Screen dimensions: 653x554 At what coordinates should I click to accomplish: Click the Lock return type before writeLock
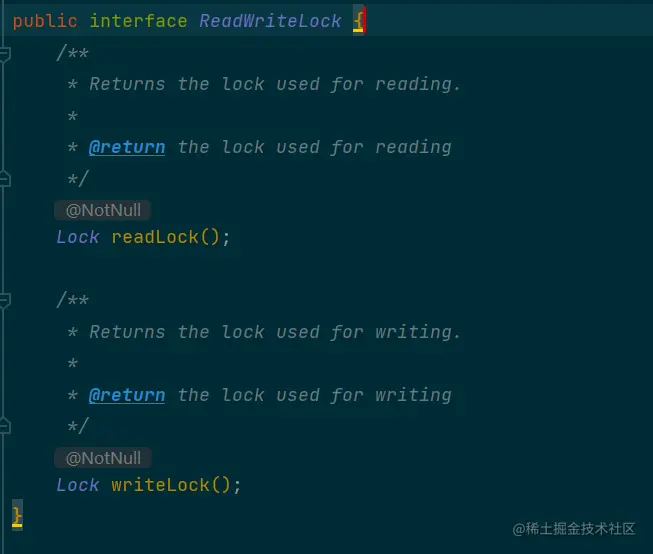point(78,485)
